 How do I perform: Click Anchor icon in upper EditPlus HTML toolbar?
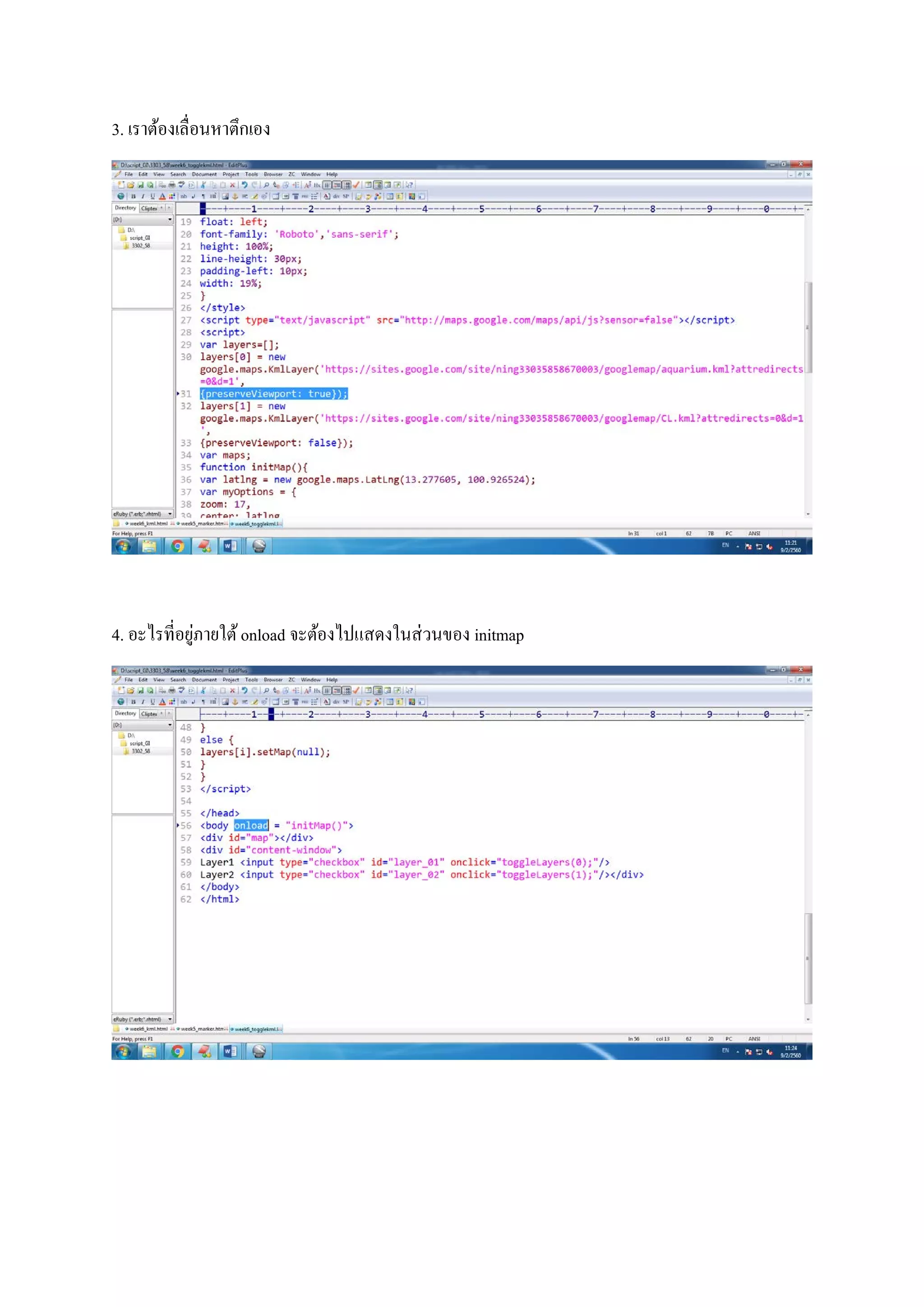pyautogui.click(x=235, y=196)
